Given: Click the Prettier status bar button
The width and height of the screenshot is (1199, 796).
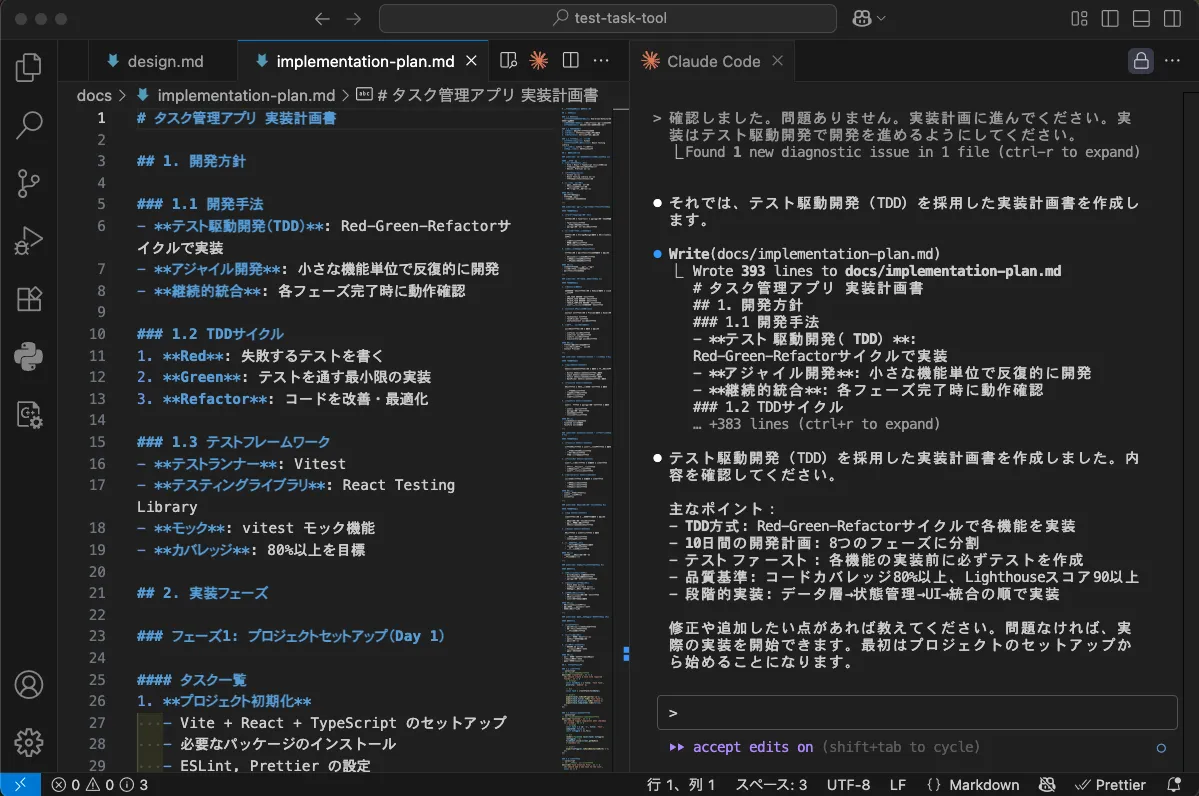Looking at the screenshot, I should [1109, 785].
